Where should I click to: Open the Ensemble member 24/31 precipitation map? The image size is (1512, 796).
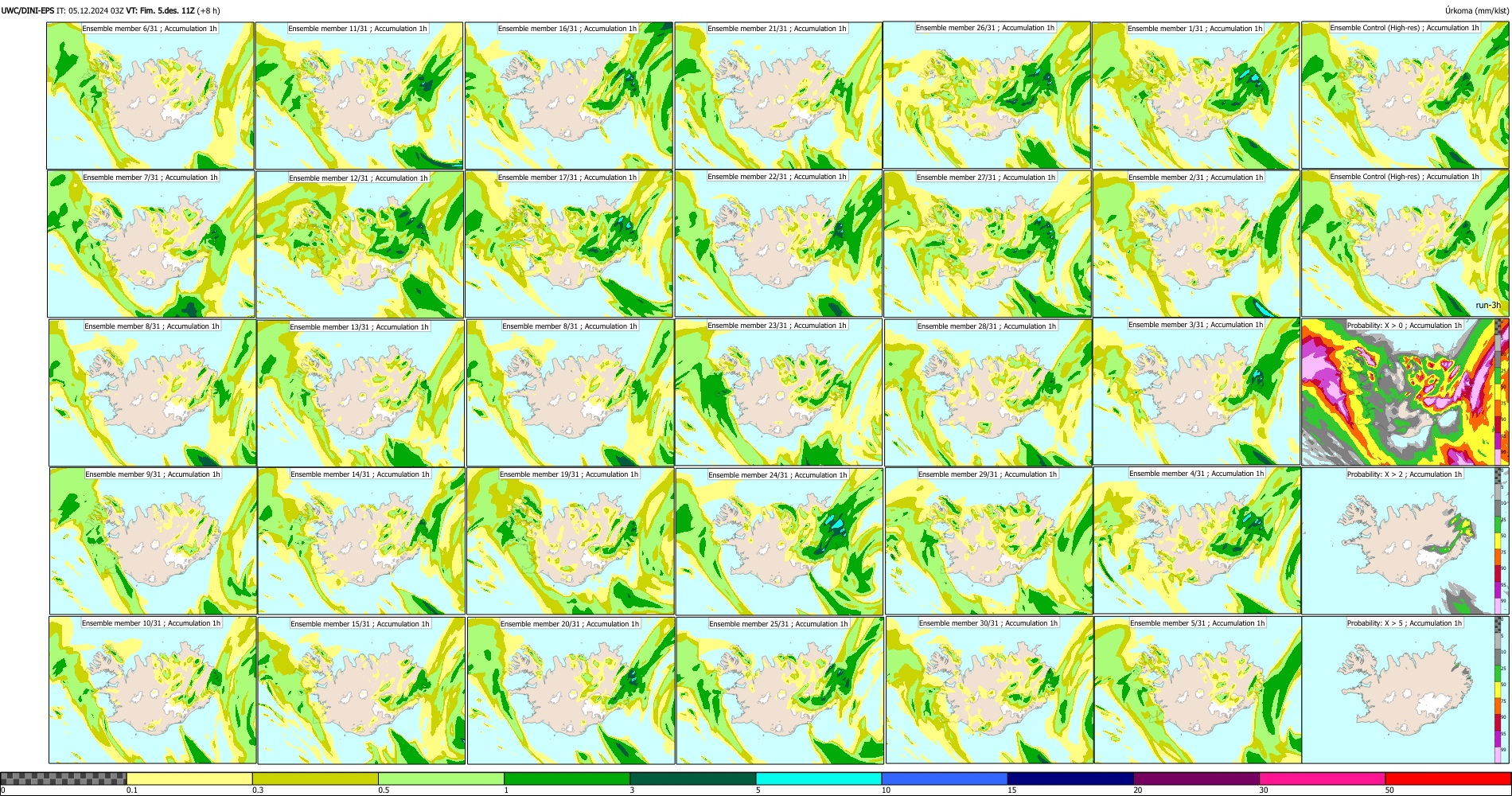click(x=780, y=542)
